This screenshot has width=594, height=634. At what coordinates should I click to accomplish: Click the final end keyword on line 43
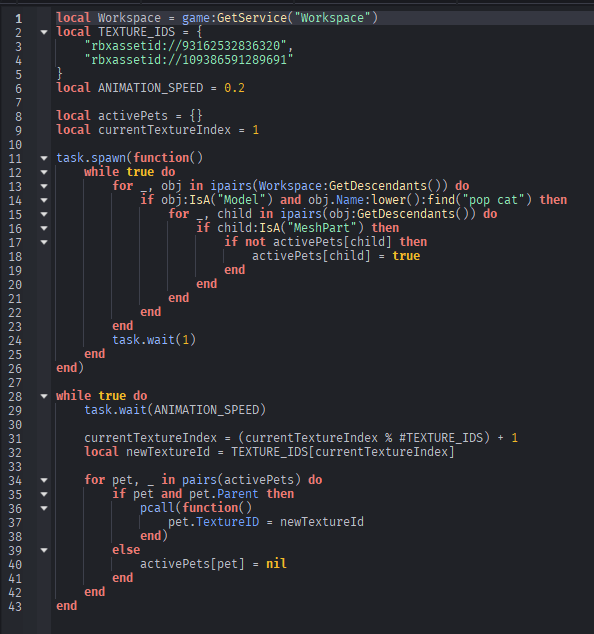click(67, 606)
